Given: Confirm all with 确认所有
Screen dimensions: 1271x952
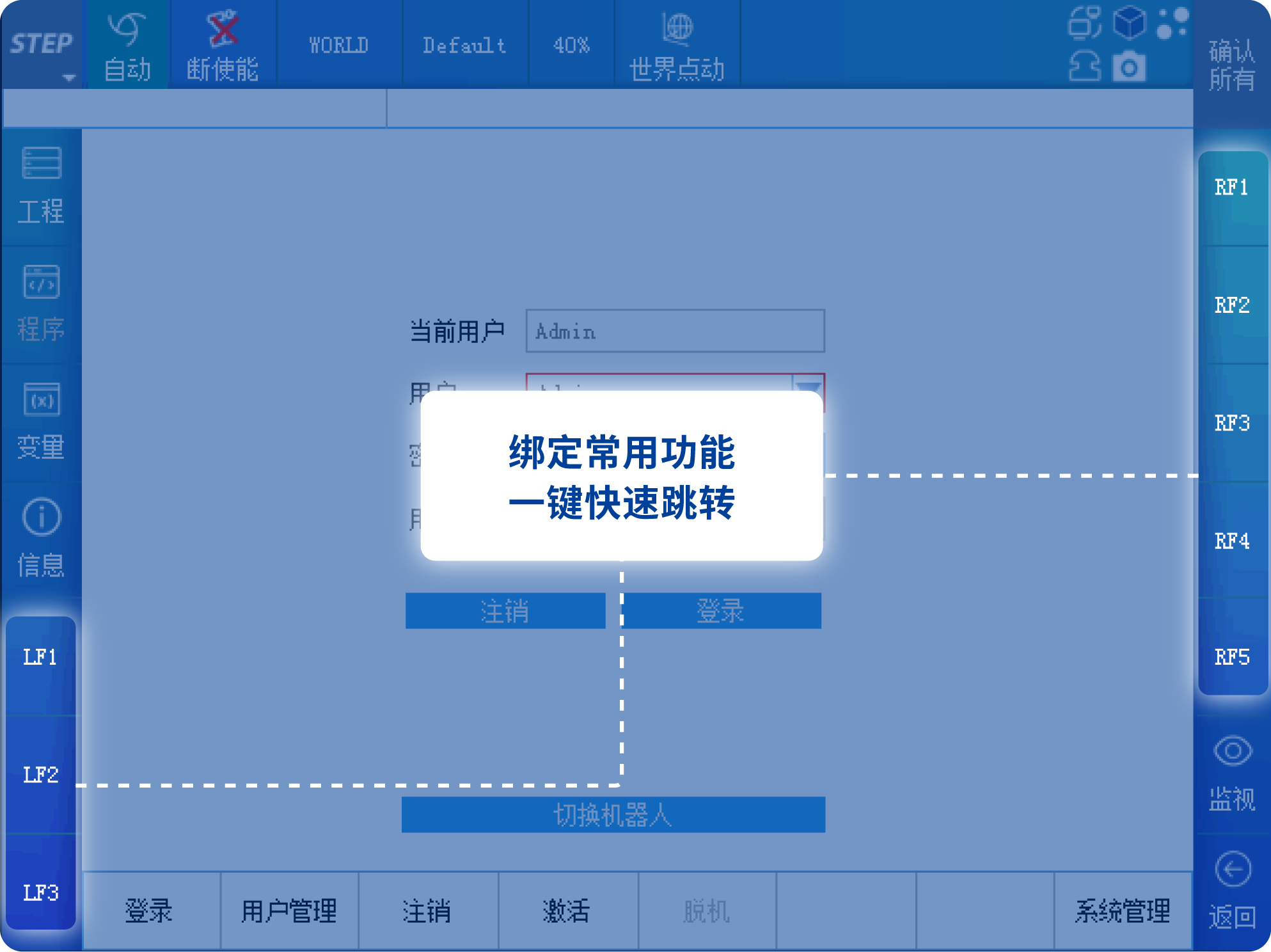Looking at the screenshot, I should [1231, 65].
